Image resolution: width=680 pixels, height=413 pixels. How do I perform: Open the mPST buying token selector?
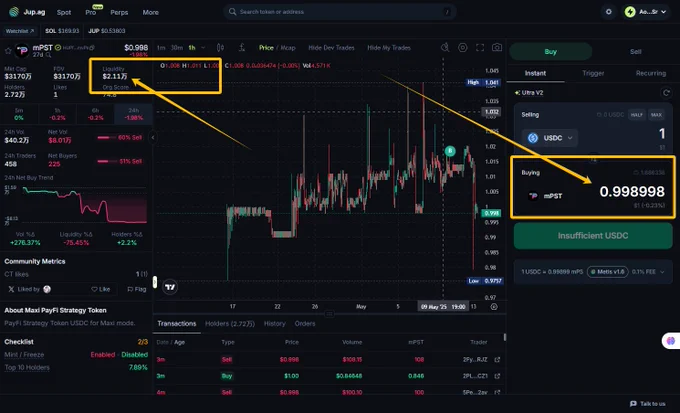545,196
